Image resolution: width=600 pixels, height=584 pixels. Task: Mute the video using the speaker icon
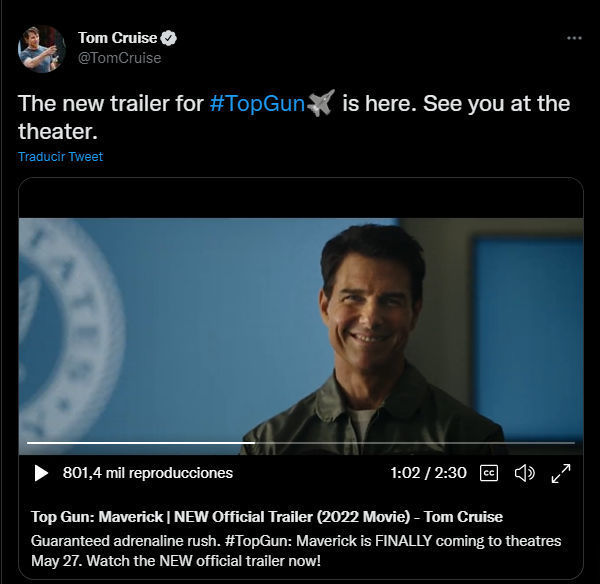point(524,473)
